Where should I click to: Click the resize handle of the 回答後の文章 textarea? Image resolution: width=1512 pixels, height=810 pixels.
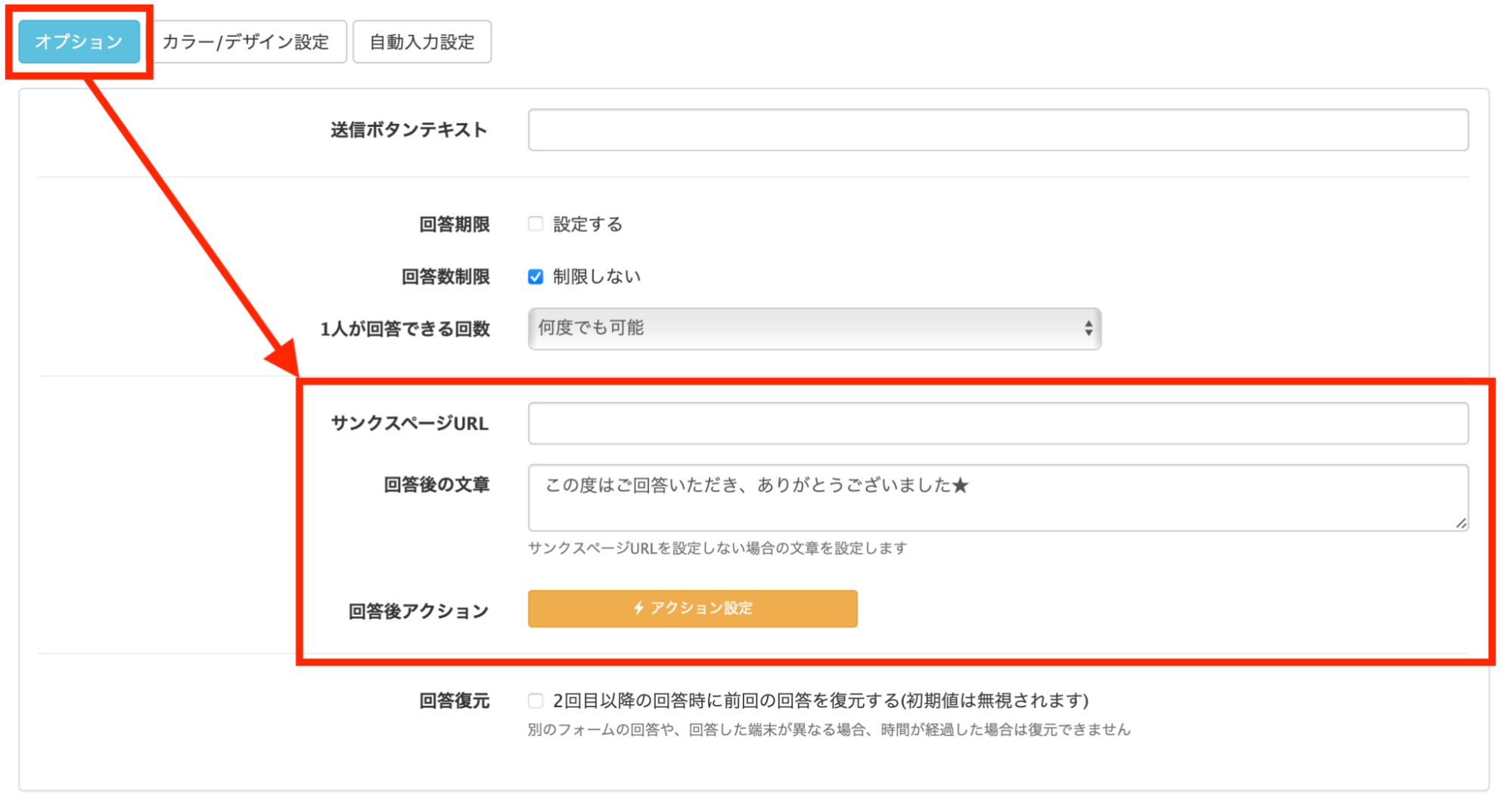pos(1463,523)
